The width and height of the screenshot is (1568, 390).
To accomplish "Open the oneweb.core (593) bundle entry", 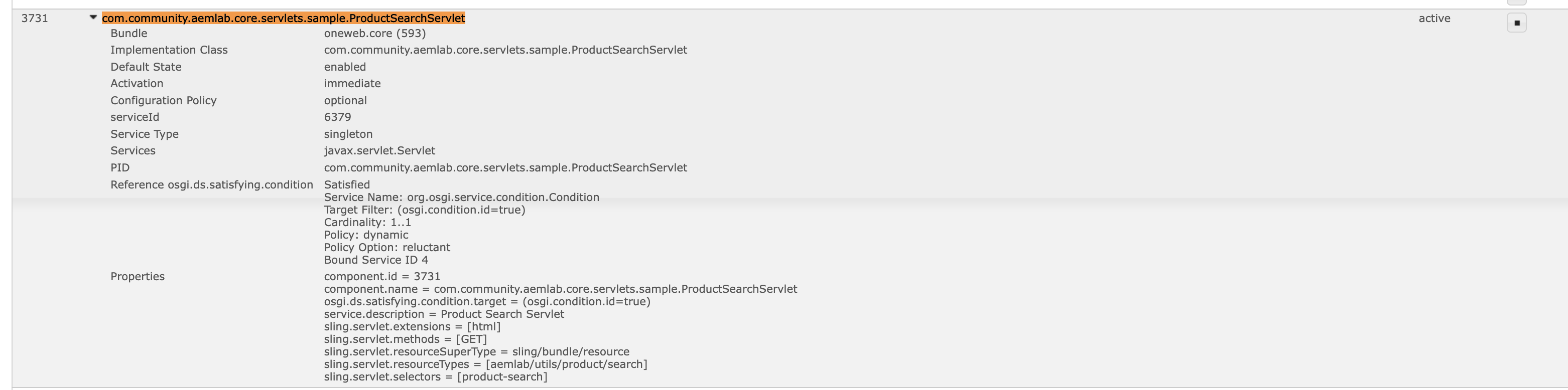I will pyautogui.click(x=375, y=34).
